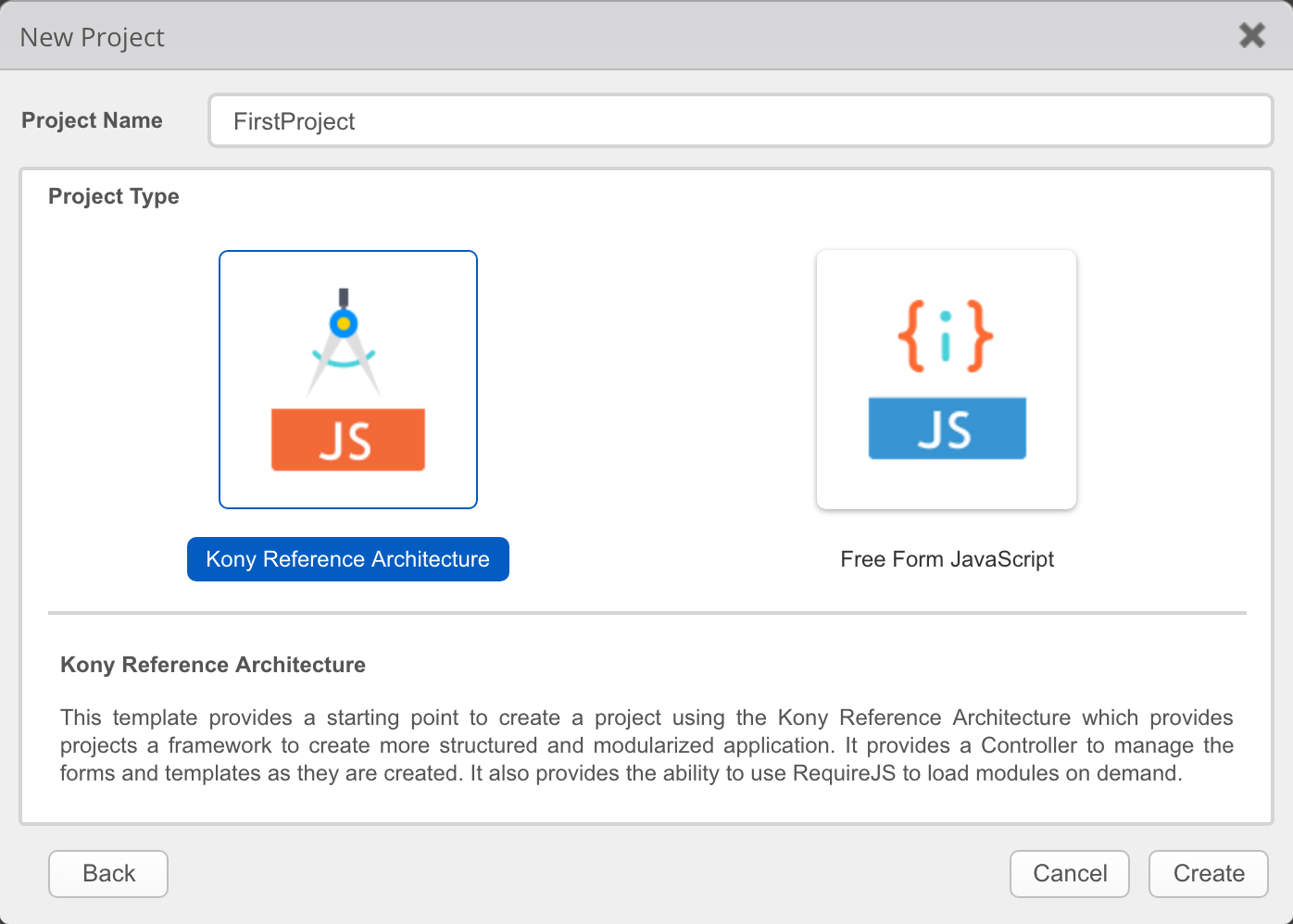Click the blue JS badge
The width and height of the screenshot is (1293, 924).
point(947,429)
